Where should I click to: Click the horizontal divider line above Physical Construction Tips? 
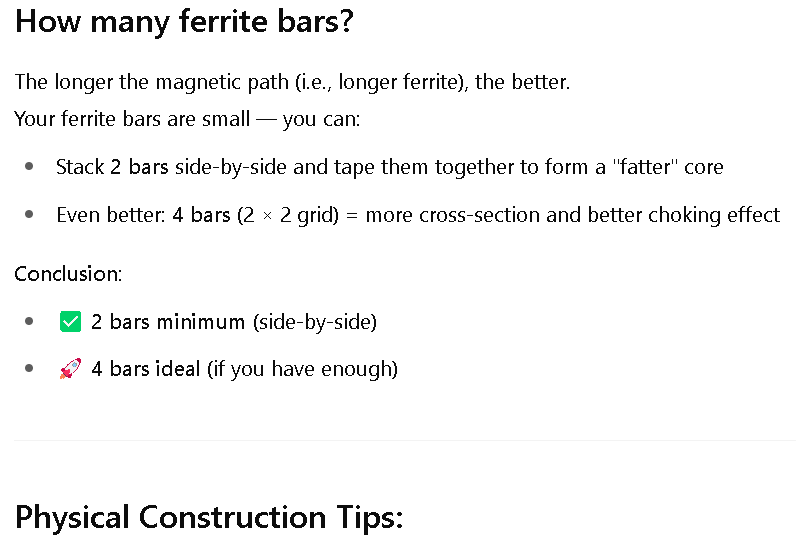click(x=405, y=440)
